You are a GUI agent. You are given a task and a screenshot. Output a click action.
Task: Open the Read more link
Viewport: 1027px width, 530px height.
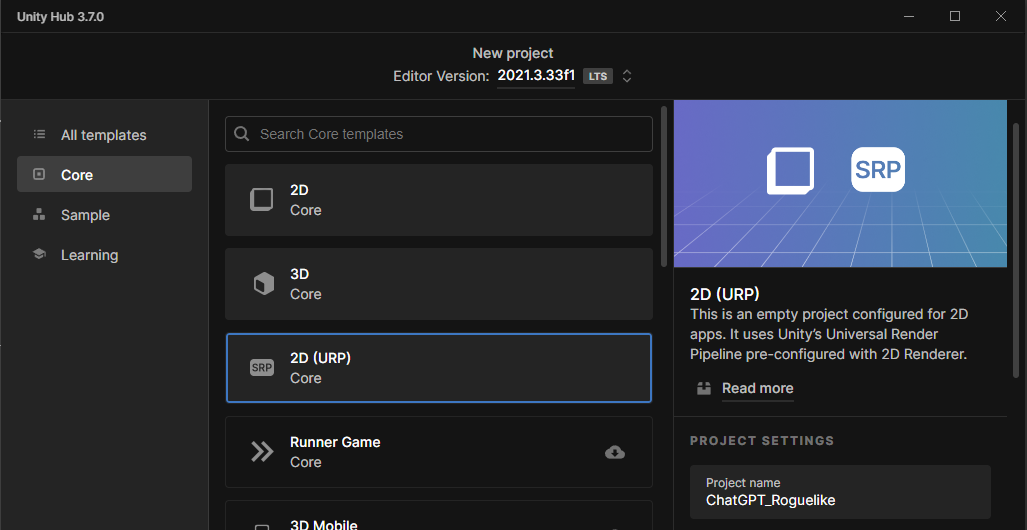tap(757, 388)
